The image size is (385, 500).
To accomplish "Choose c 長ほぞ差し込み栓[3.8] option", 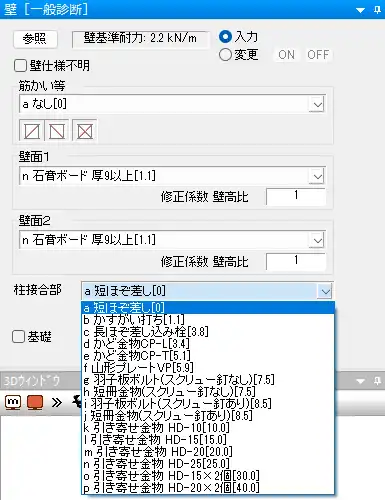I will tap(208, 332).
